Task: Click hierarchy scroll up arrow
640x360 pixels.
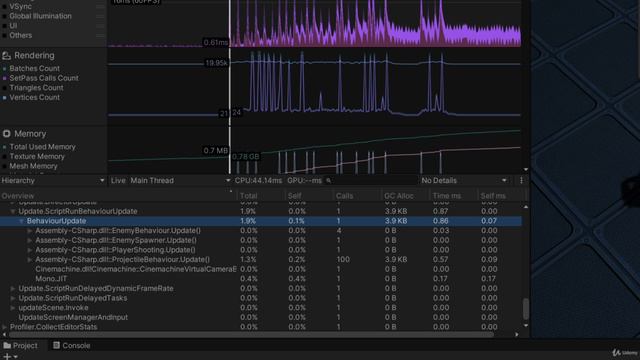Action: point(526,207)
